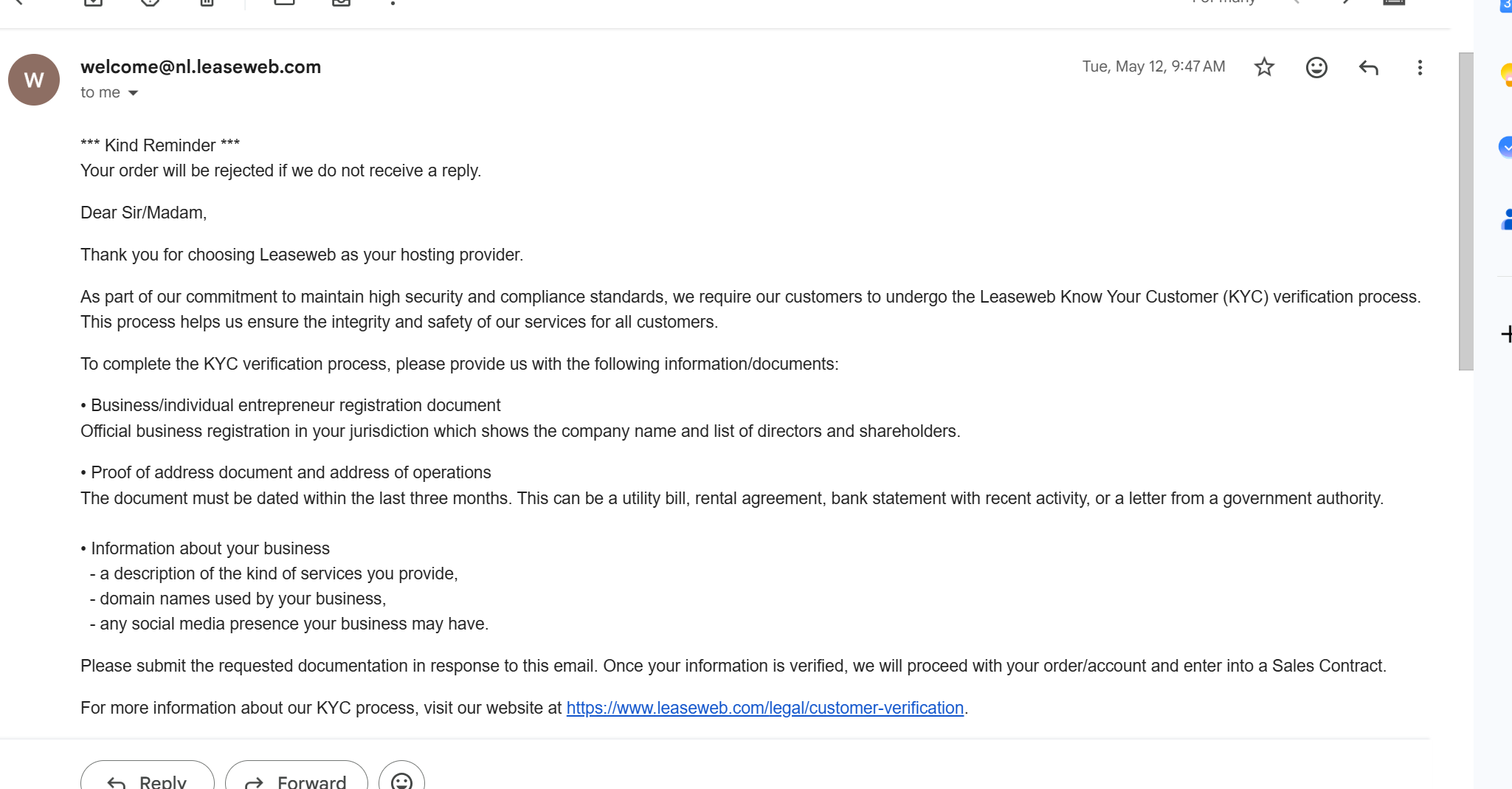Screen dimensions: 1512x789
Task: Open the leaseweb.com customer-verification link
Action: [x=765, y=708]
